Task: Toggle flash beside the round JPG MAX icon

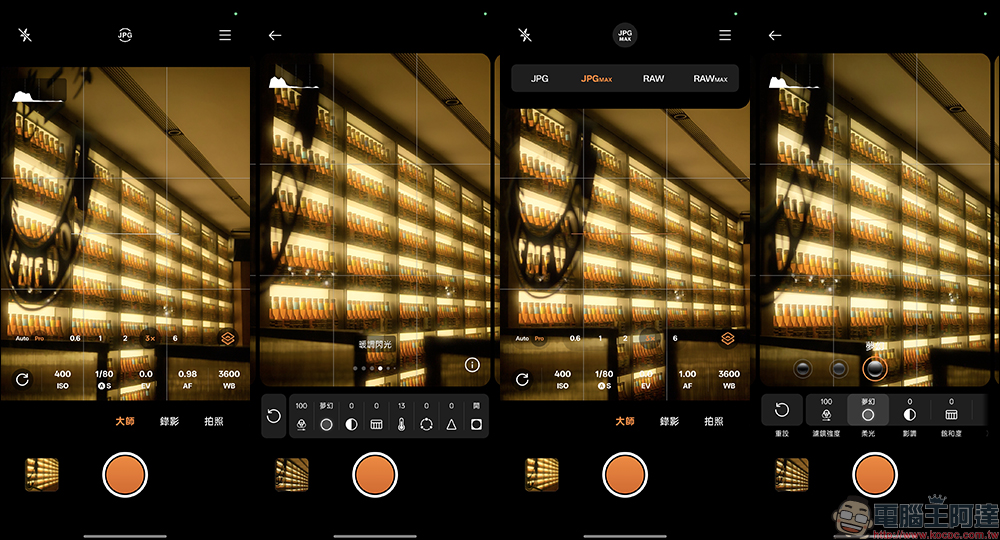Action: pos(525,35)
